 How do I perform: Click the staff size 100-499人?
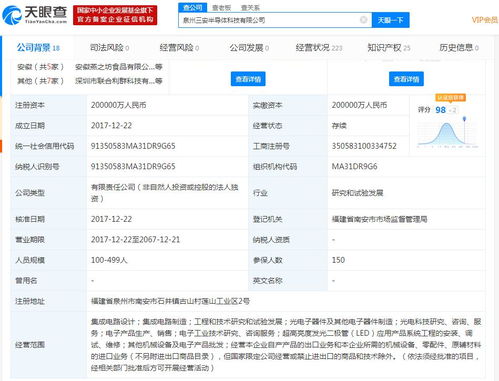[109, 260]
